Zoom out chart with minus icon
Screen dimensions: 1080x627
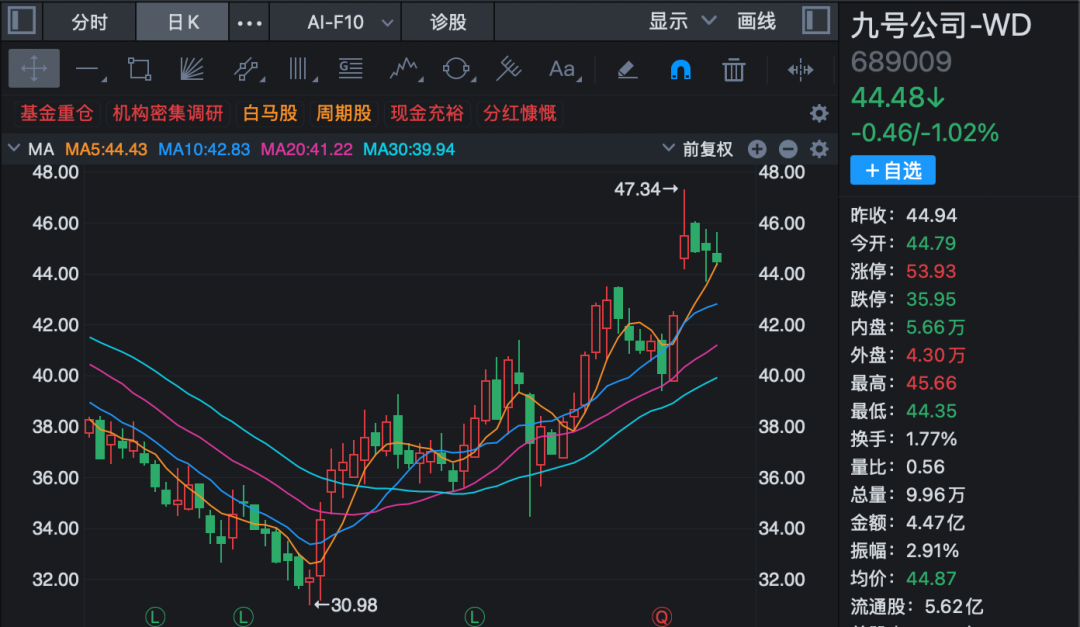click(788, 149)
